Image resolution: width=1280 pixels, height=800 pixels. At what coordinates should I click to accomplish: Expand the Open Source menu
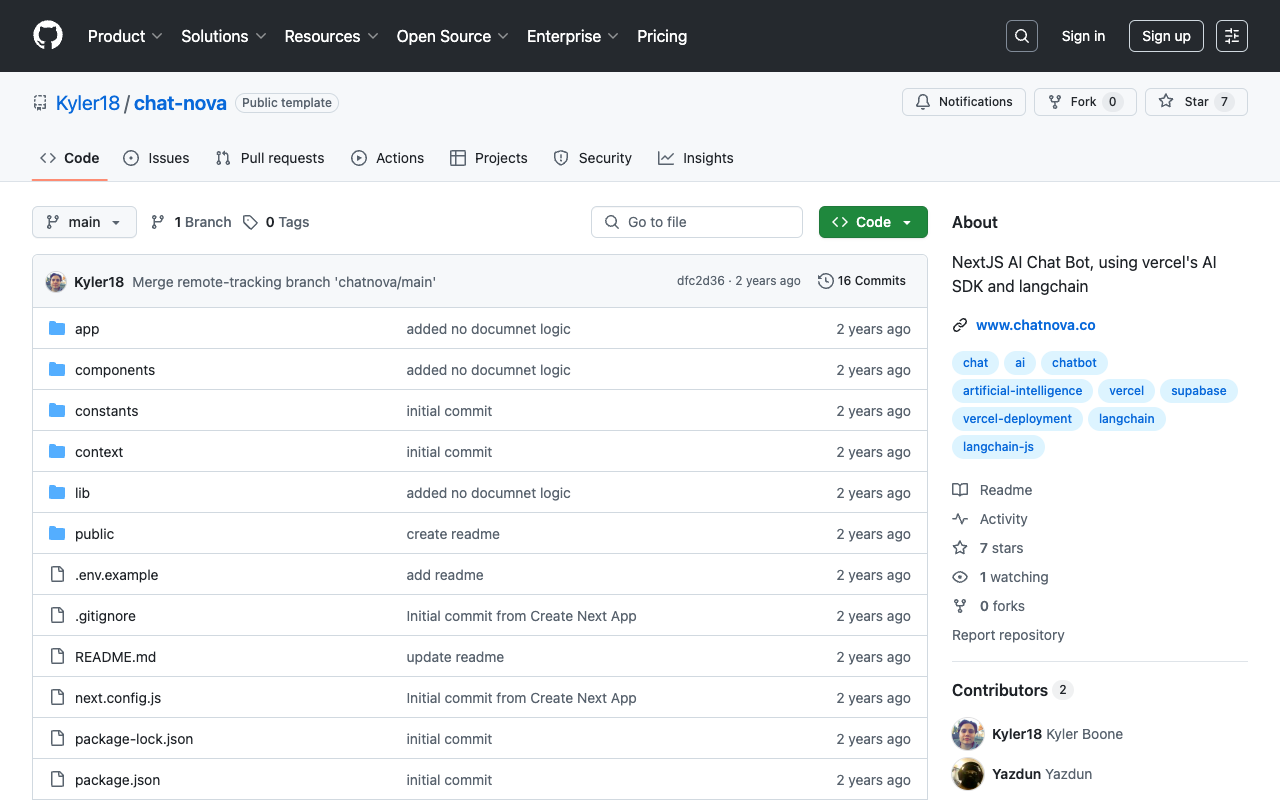click(453, 36)
